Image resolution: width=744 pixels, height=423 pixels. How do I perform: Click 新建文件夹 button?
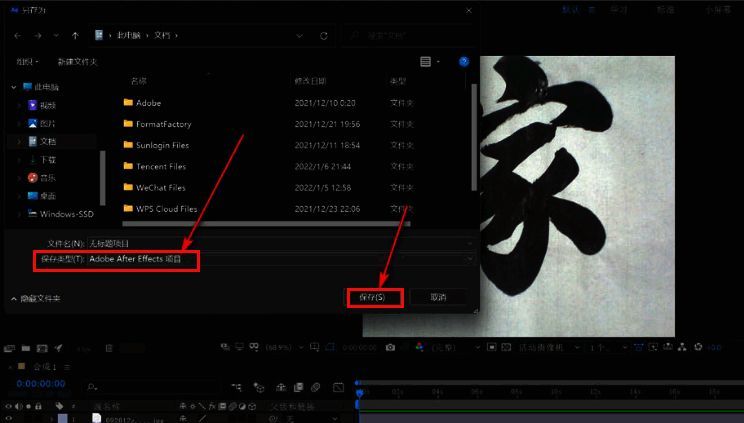pos(77,62)
